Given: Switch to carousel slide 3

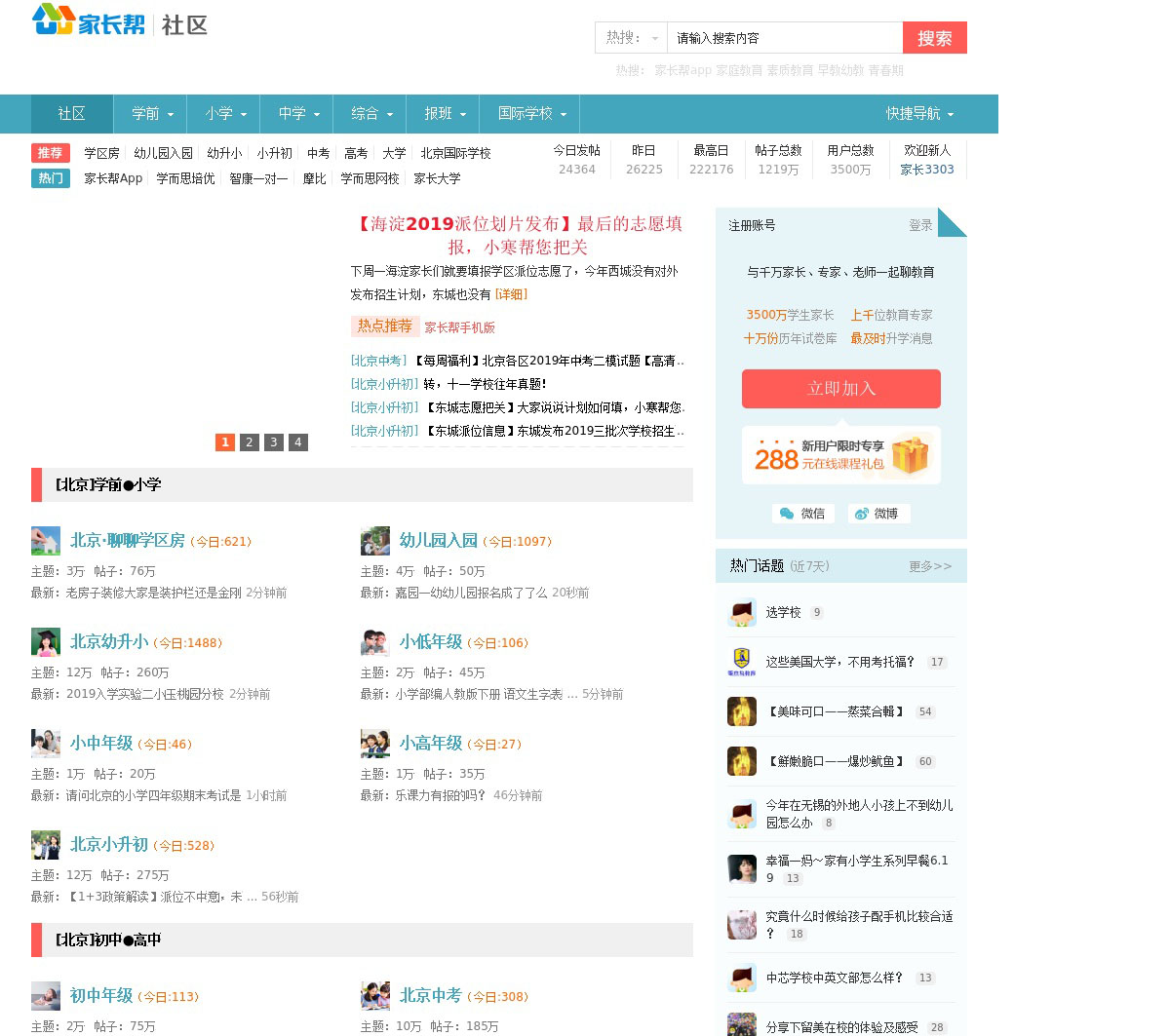Looking at the screenshot, I should coord(274,442).
